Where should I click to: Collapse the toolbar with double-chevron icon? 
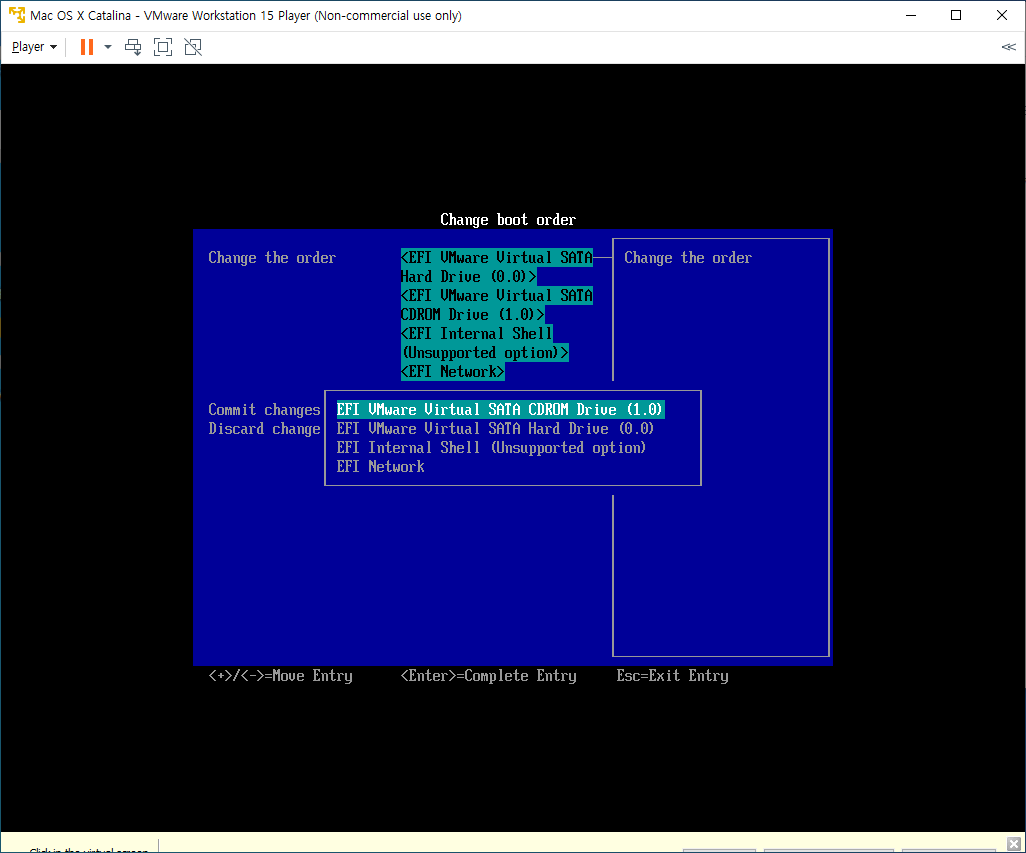point(1008,47)
